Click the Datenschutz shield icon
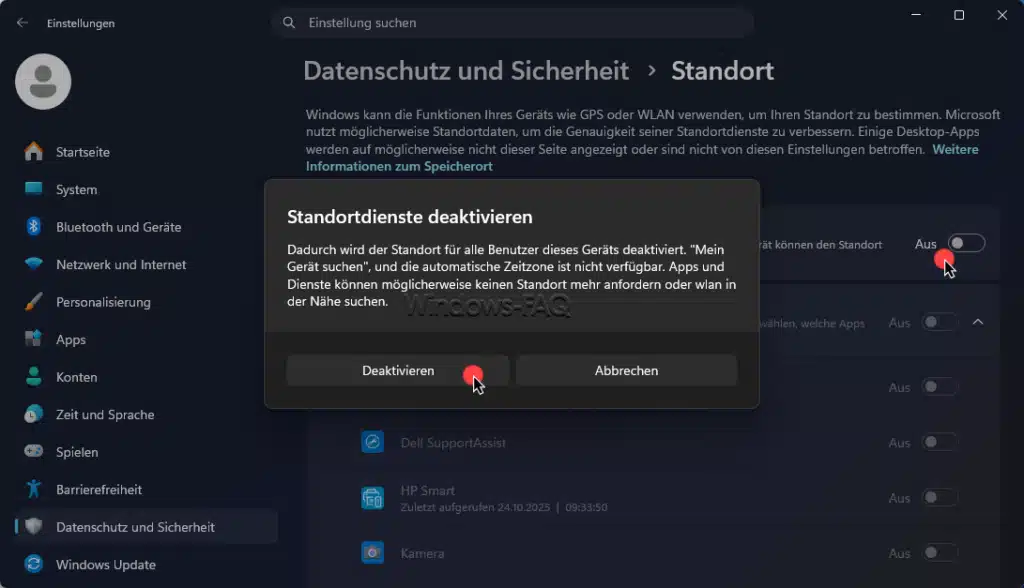Image resolution: width=1024 pixels, height=588 pixels. coord(33,526)
